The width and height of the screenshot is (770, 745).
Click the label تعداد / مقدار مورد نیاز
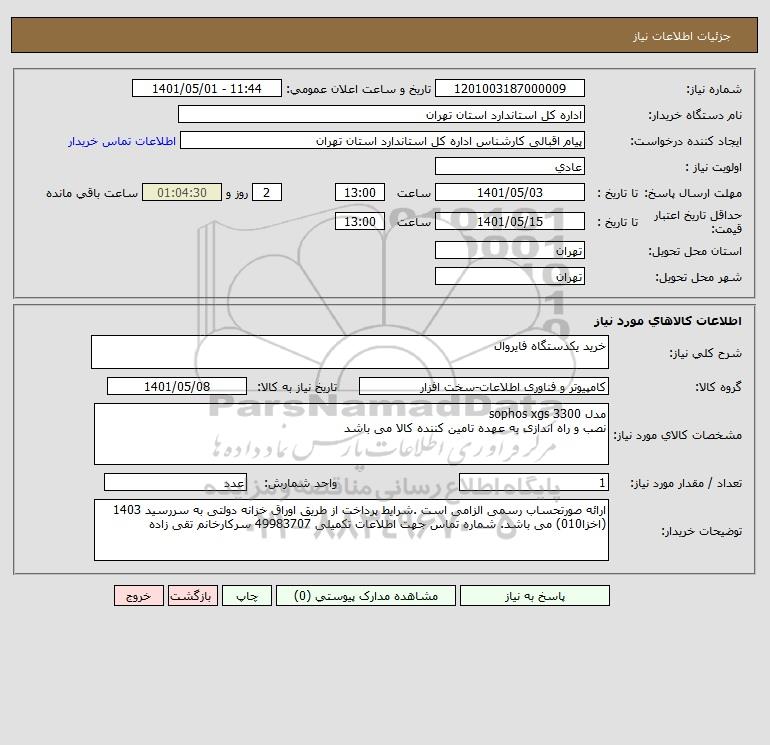pos(686,483)
